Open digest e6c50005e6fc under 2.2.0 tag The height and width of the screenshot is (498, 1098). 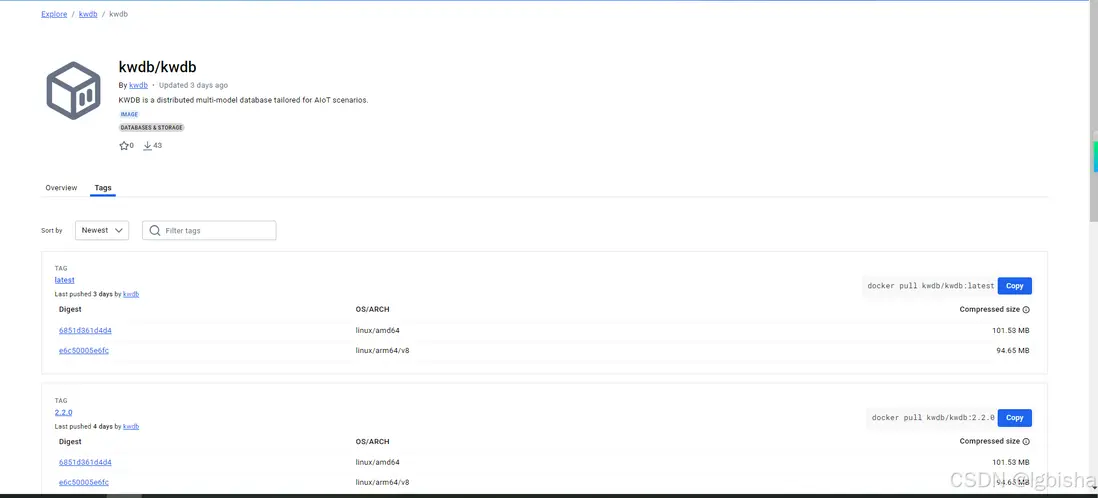[83, 483]
